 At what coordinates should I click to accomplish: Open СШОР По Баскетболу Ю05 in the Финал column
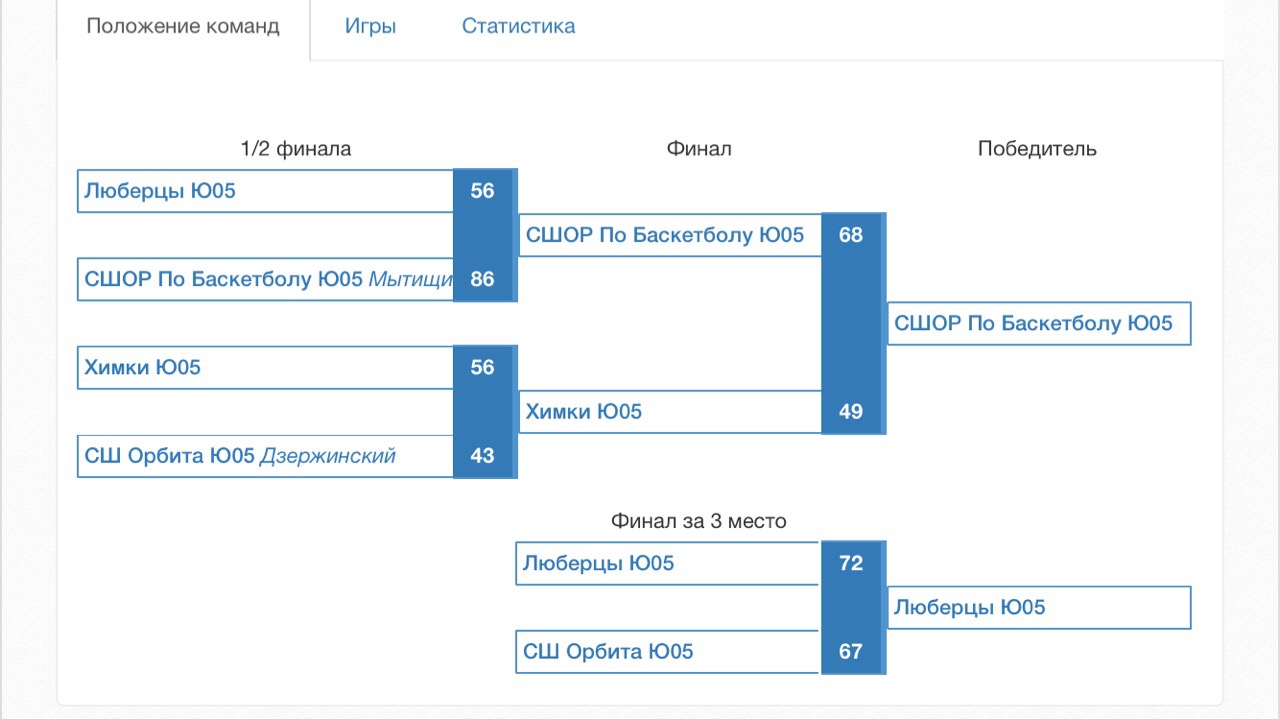tap(665, 235)
